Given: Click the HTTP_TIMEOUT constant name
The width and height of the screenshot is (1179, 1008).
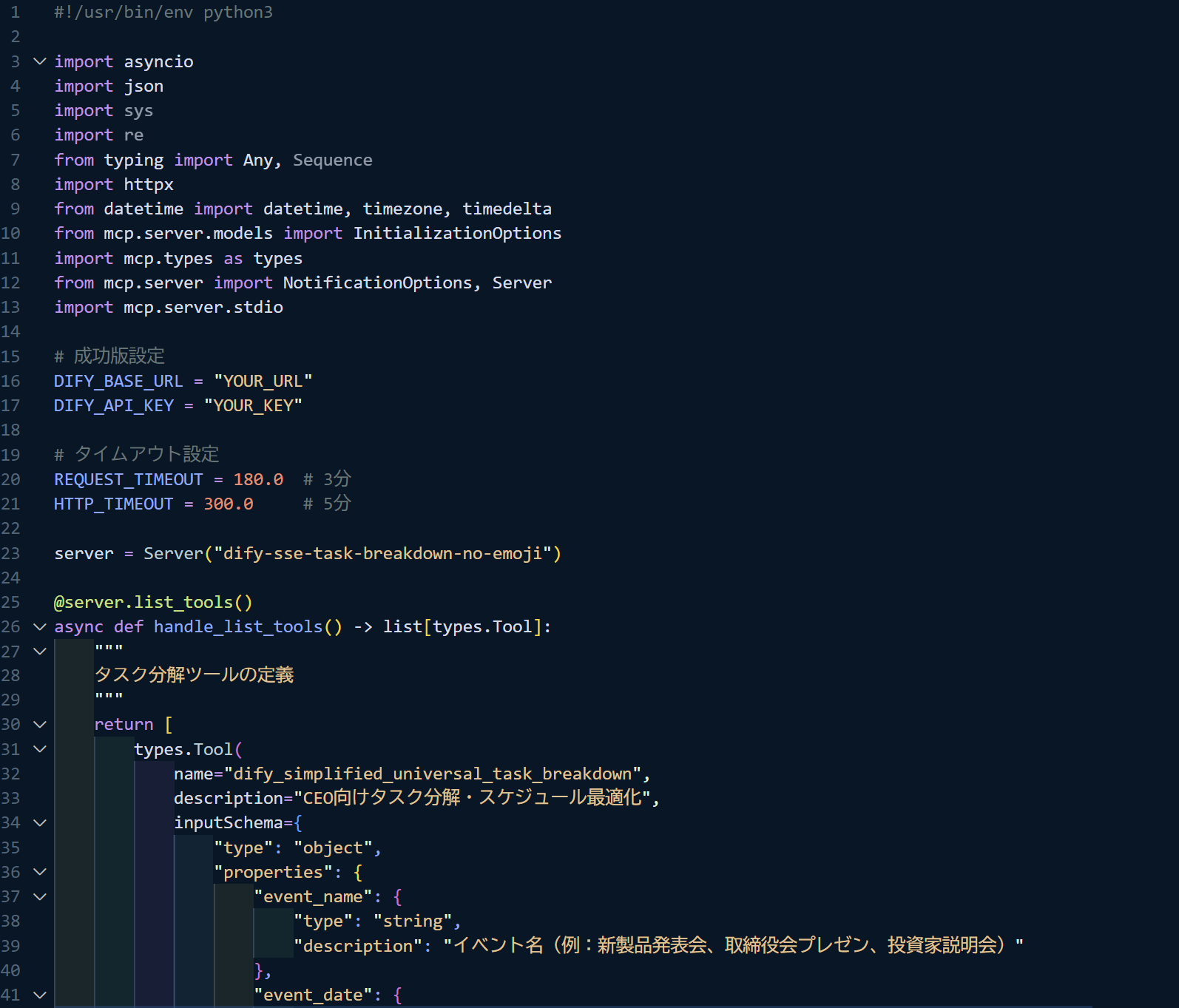Looking at the screenshot, I should [114, 504].
